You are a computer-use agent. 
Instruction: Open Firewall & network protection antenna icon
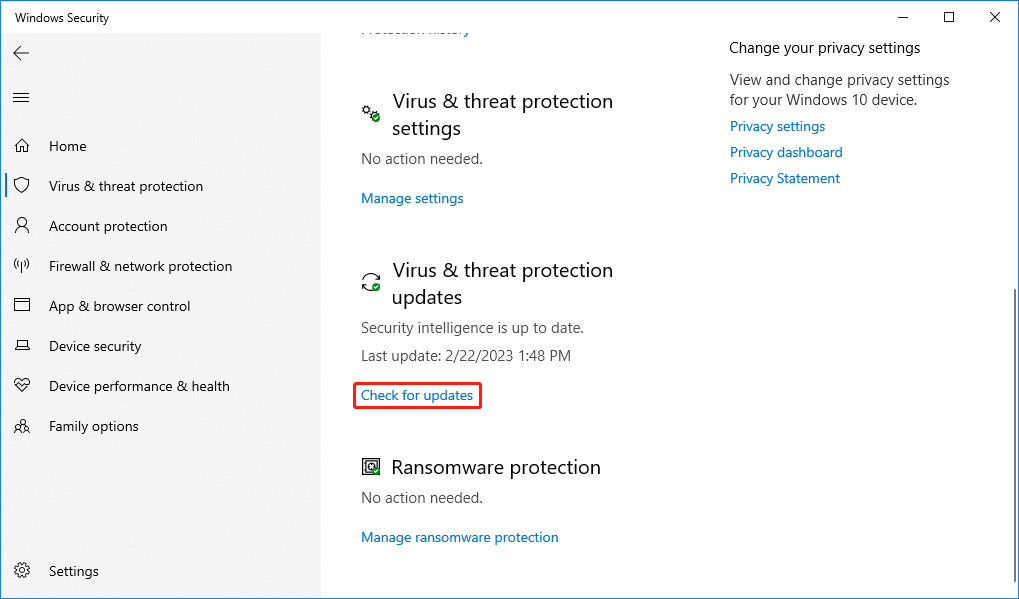click(22, 266)
